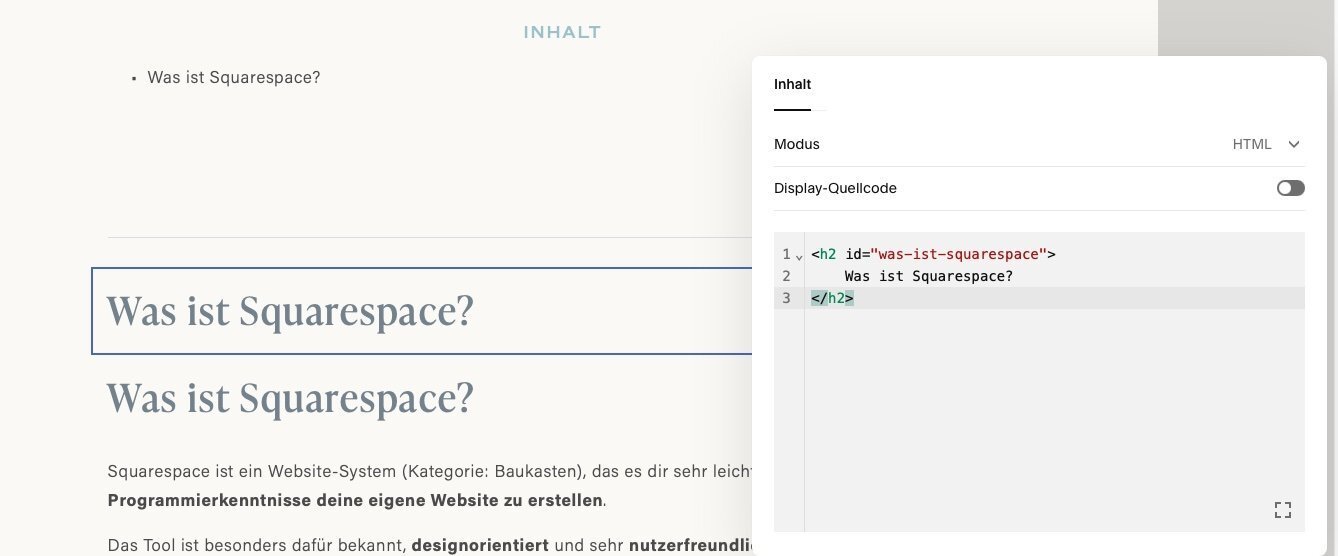Select the Inhalt tab in the panel
1338x556 pixels.
pyautogui.click(x=792, y=85)
